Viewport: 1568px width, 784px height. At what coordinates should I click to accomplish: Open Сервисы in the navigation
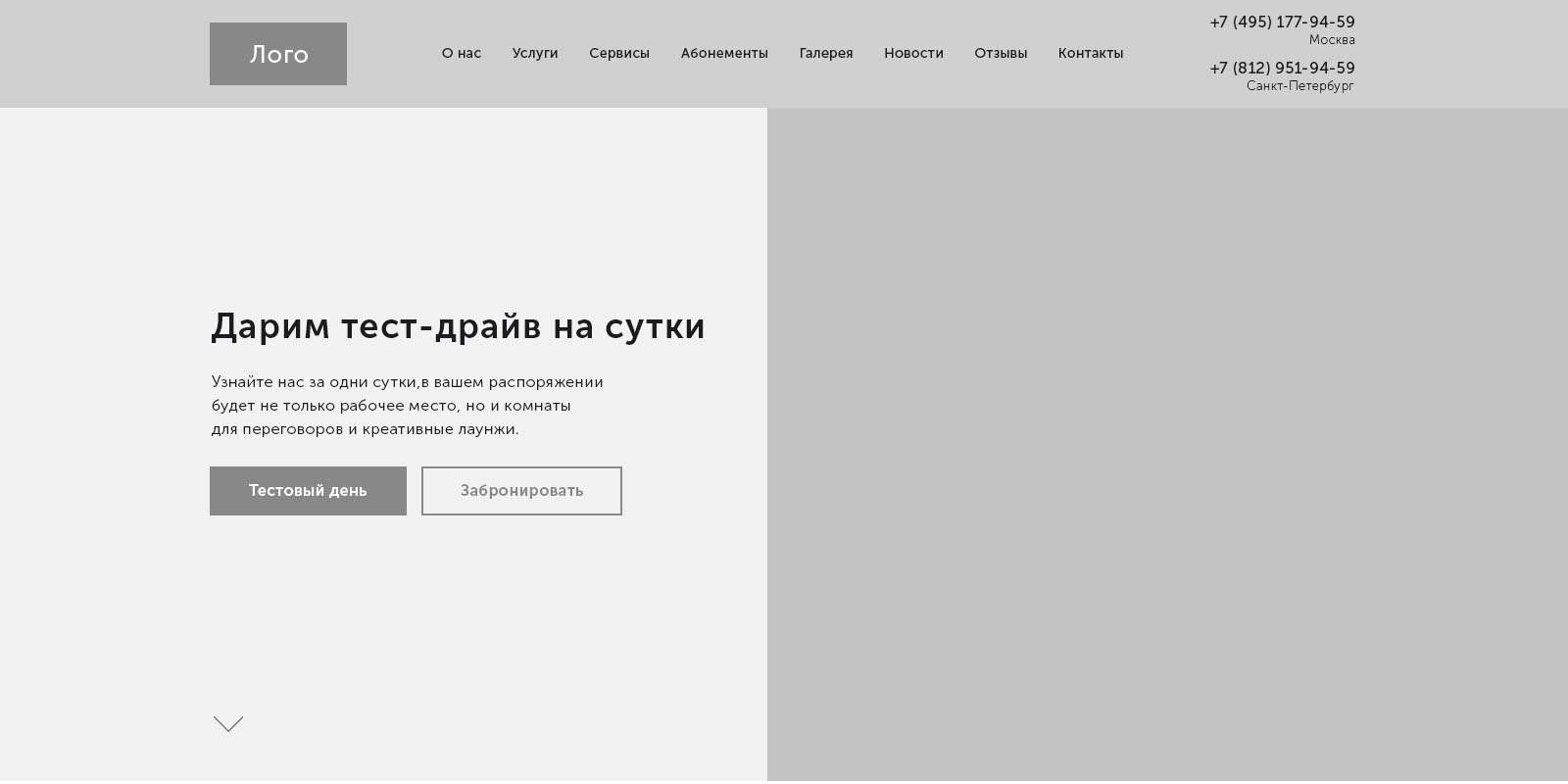coord(619,54)
